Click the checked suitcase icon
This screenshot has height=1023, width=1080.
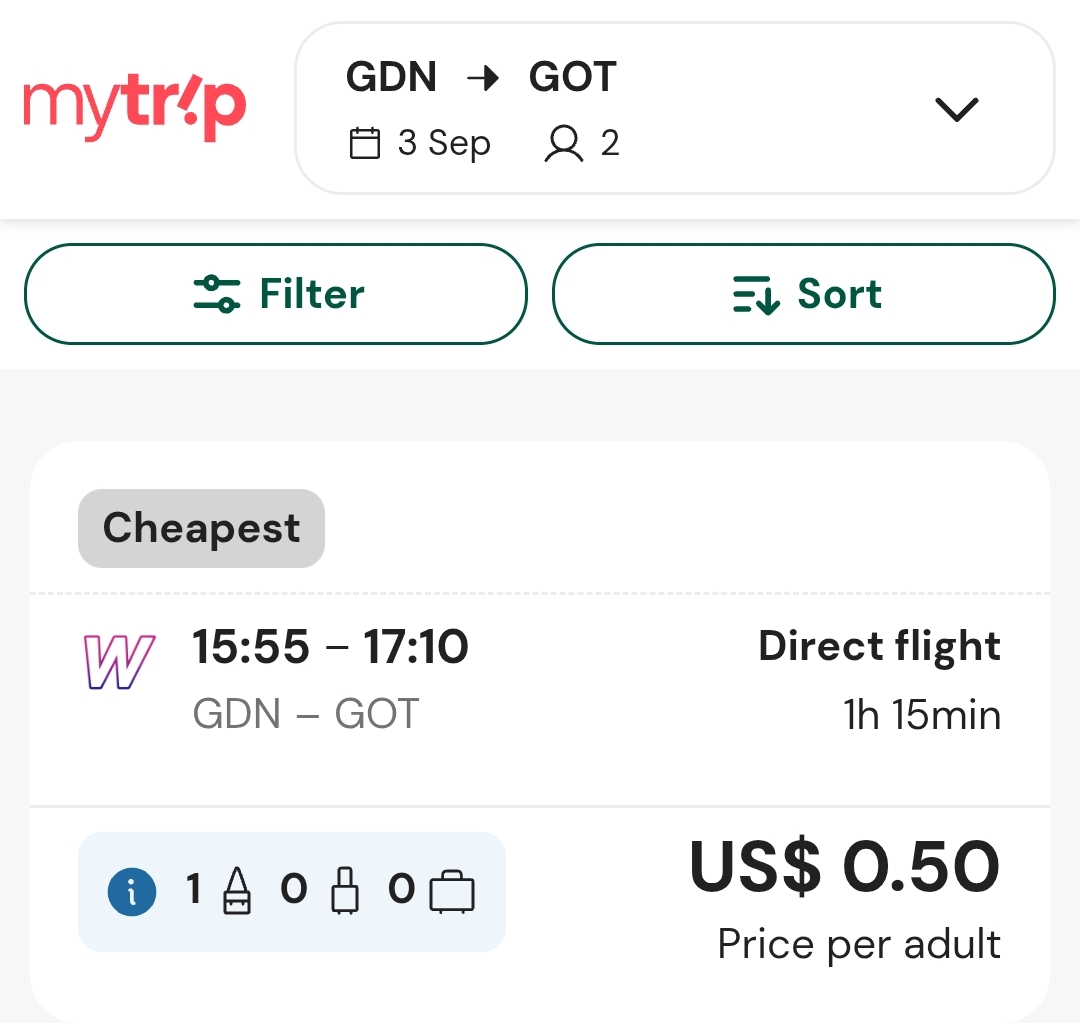click(x=452, y=891)
